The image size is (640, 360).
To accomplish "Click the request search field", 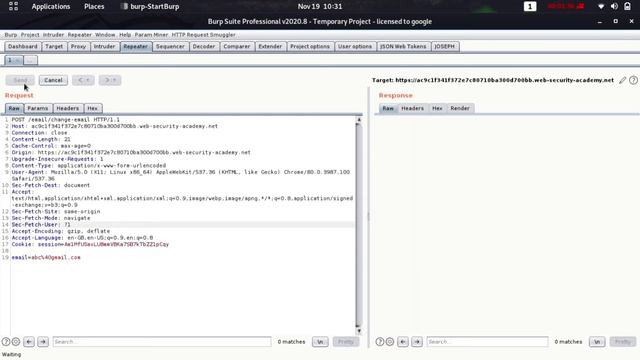I will pyautogui.click(x=162, y=342).
